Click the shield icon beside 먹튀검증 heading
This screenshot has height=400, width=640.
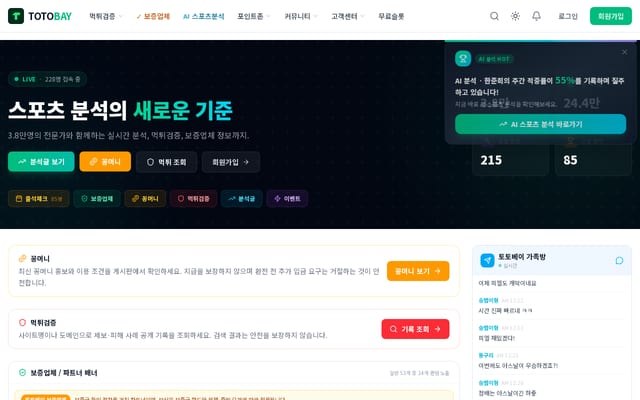(x=22, y=322)
